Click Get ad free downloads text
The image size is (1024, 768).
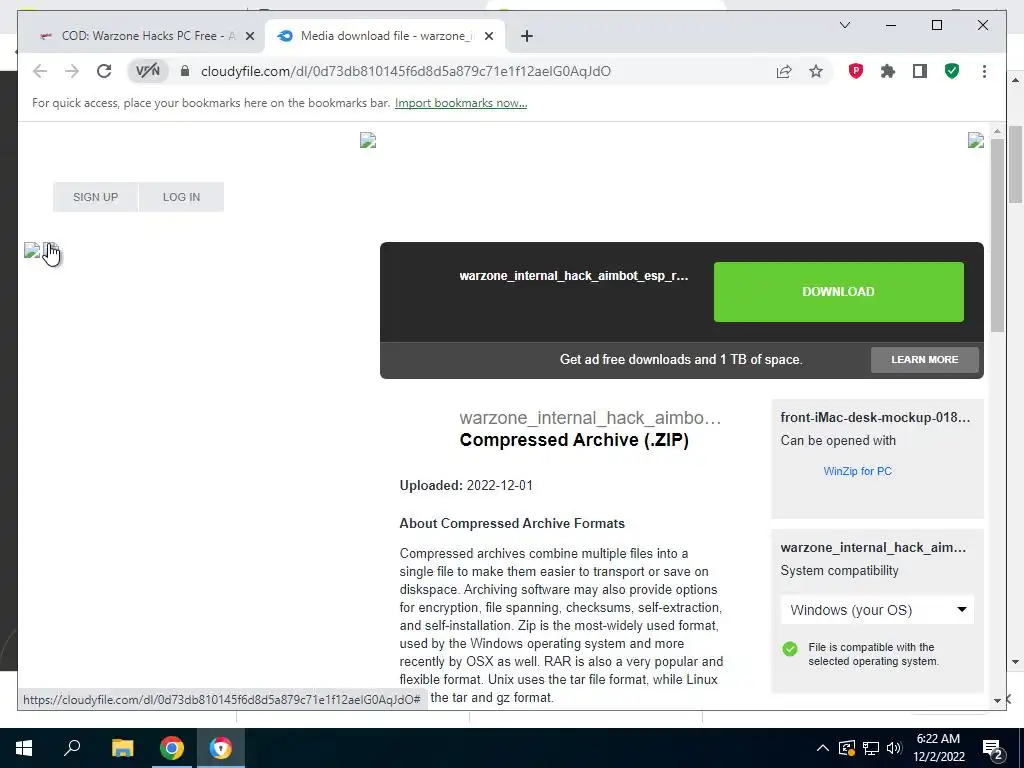pyautogui.click(x=681, y=360)
